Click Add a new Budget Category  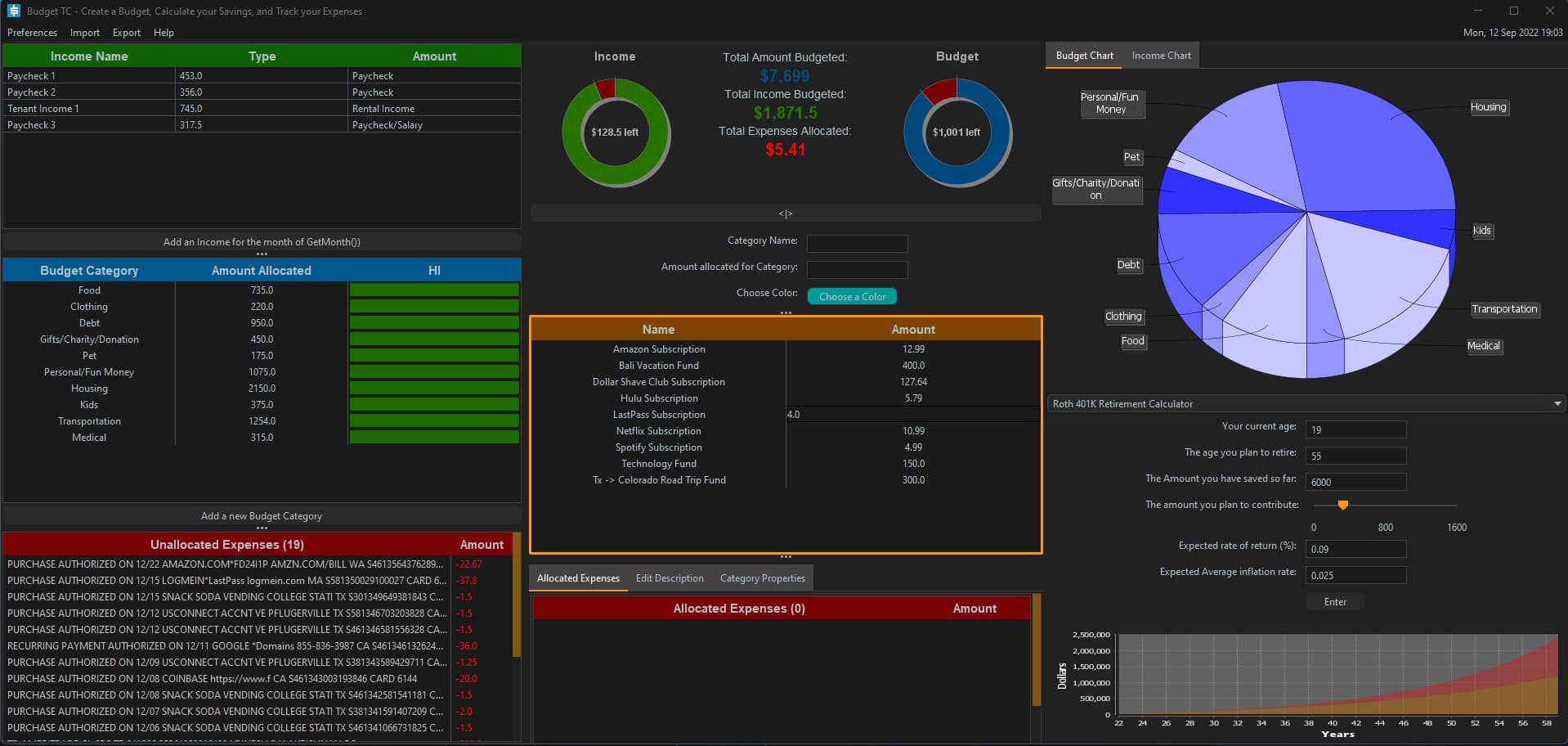pyautogui.click(x=262, y=515)
